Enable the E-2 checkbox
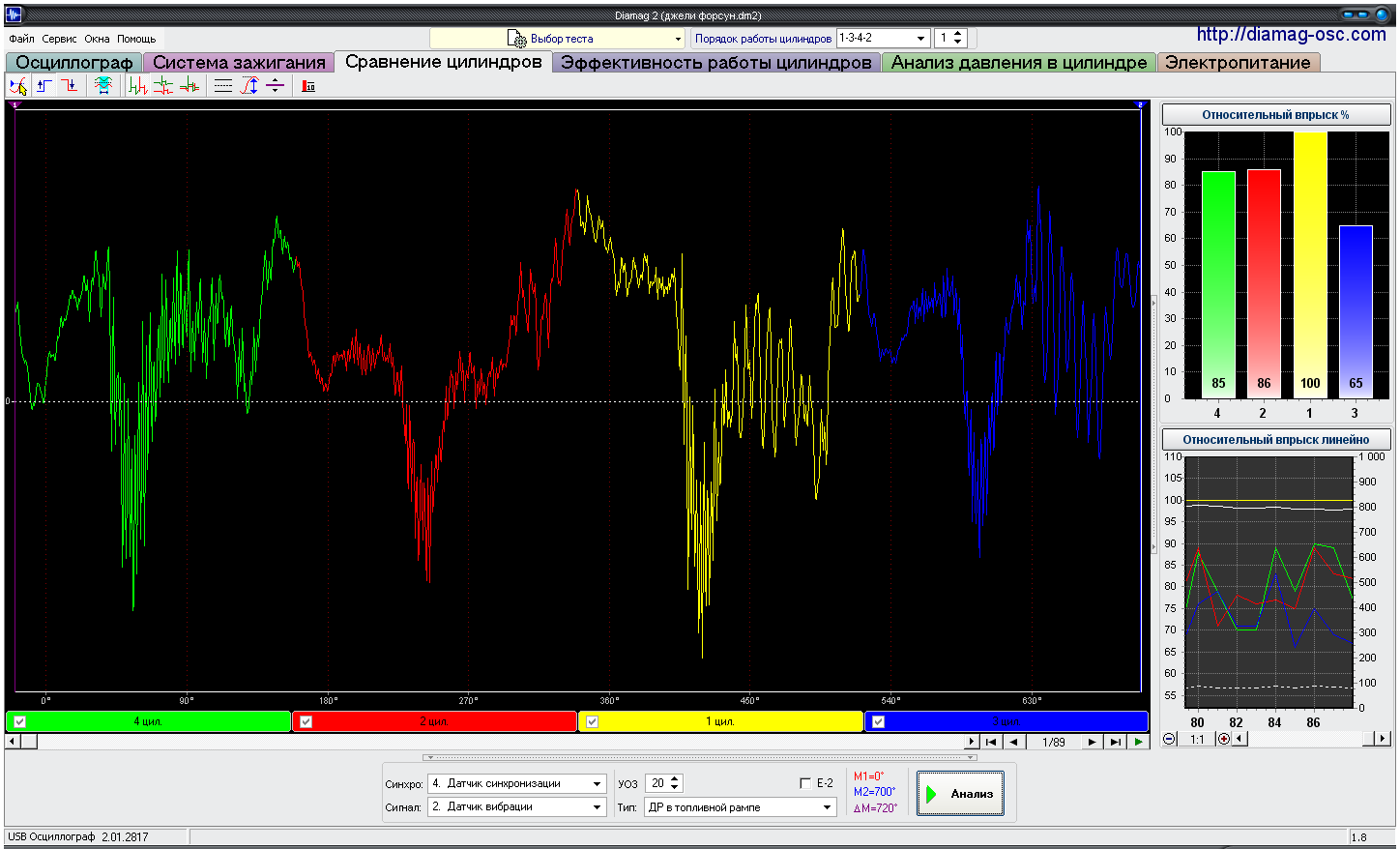Screen dimensions: 1400x849 (805, 783)
